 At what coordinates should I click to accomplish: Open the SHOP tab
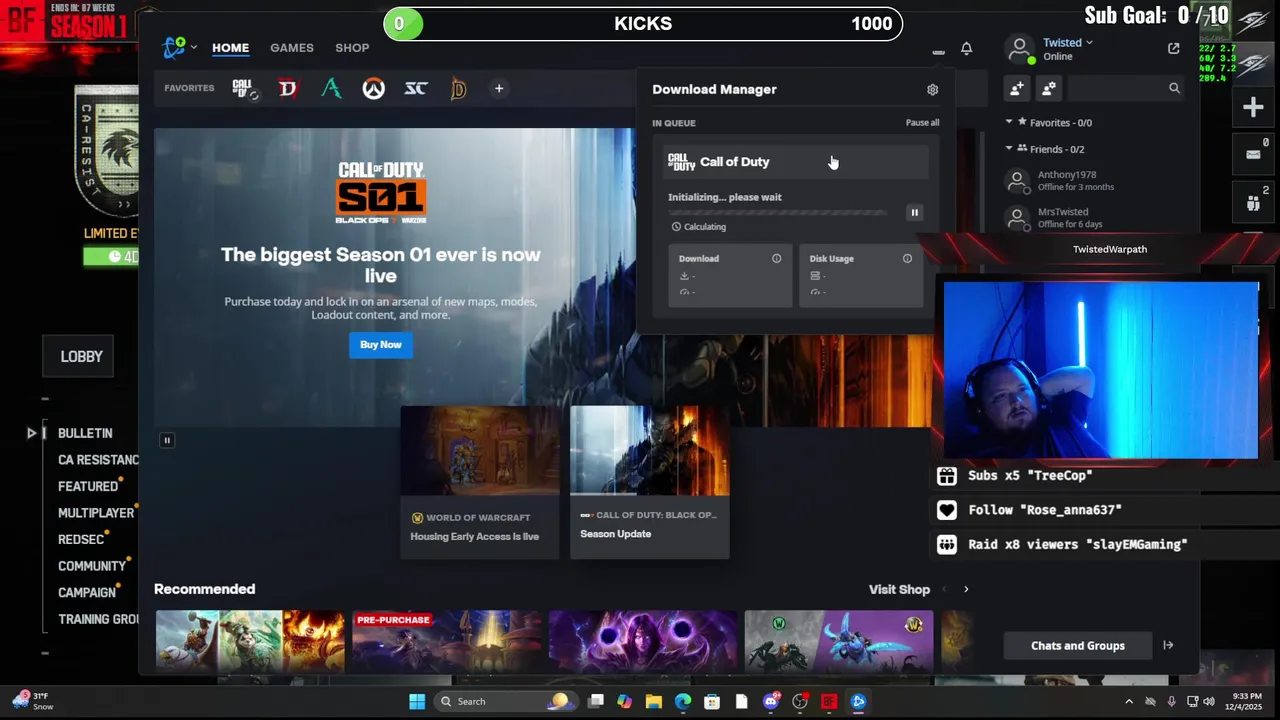click(352, 48)
